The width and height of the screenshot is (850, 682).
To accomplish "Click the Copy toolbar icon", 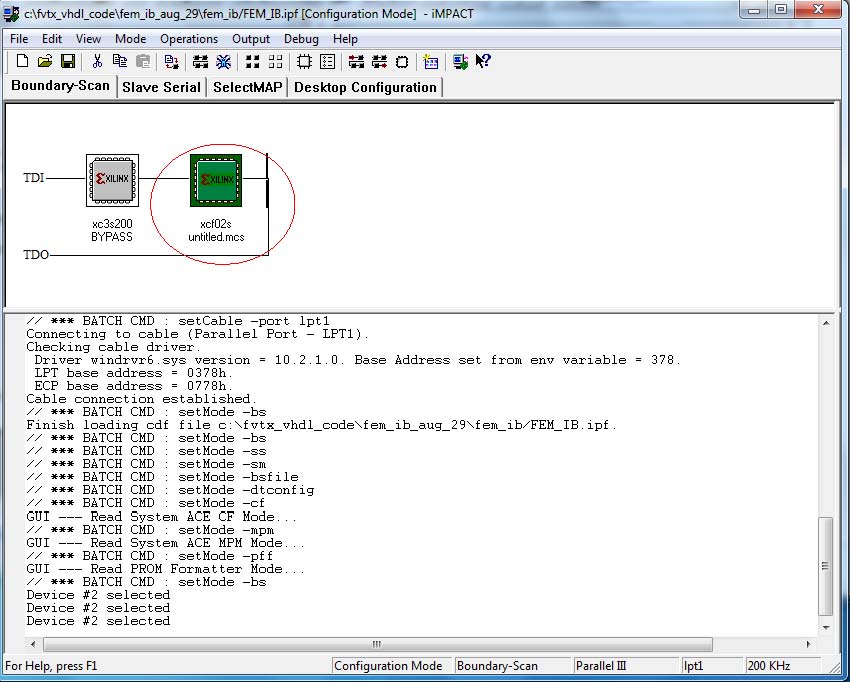I will point(119,62).
